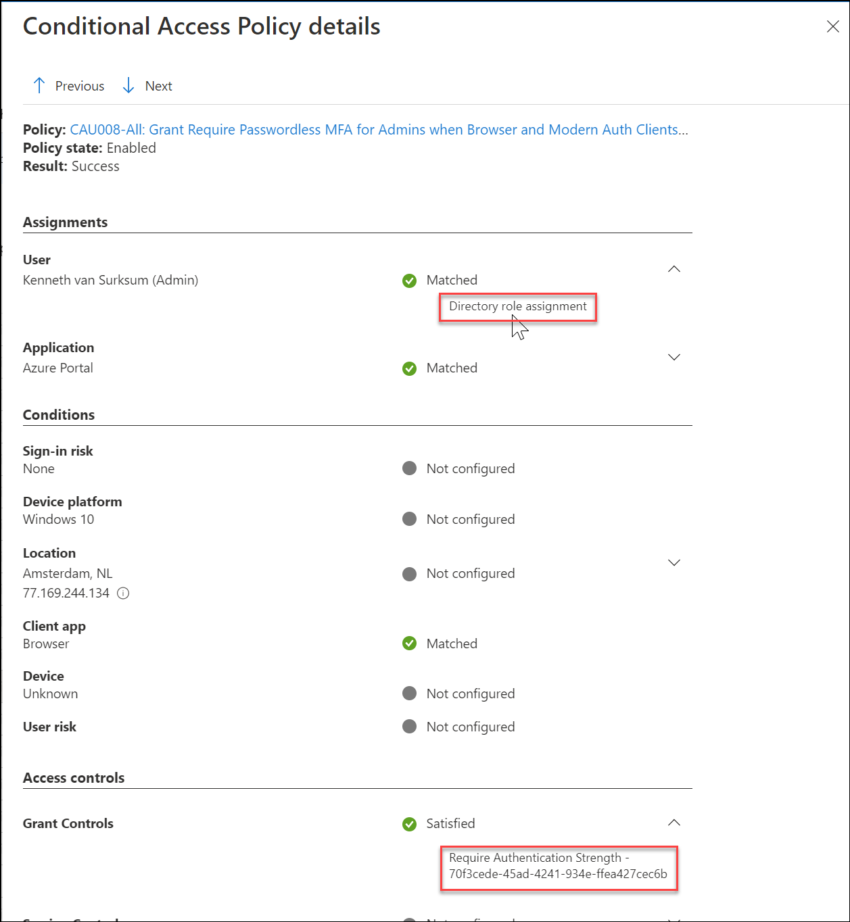Click the green Matched icon for Azure Portal application
The image size is (850, 922).
(x=409, y=368)
